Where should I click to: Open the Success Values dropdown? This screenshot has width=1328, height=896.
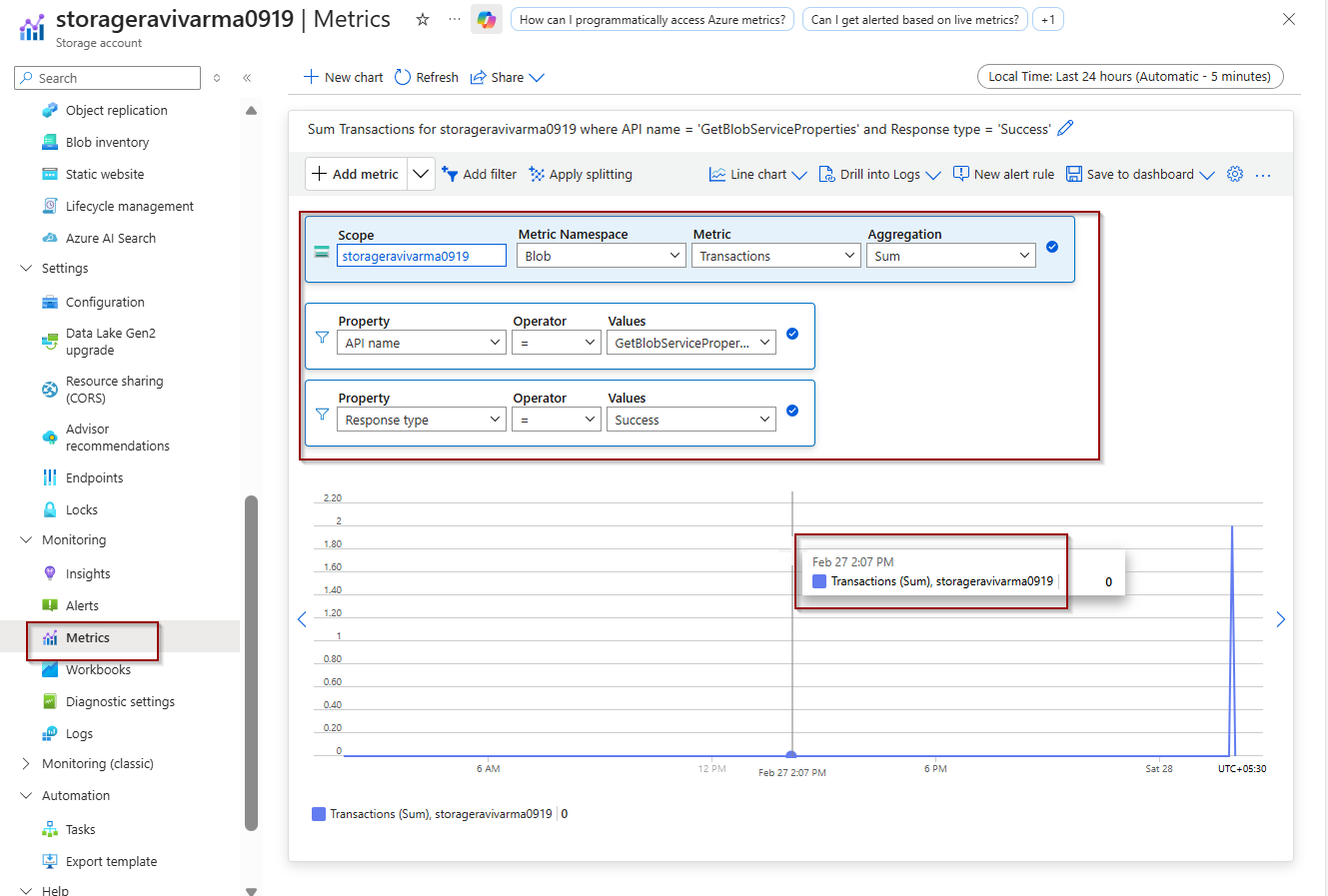tap(691, 420)
